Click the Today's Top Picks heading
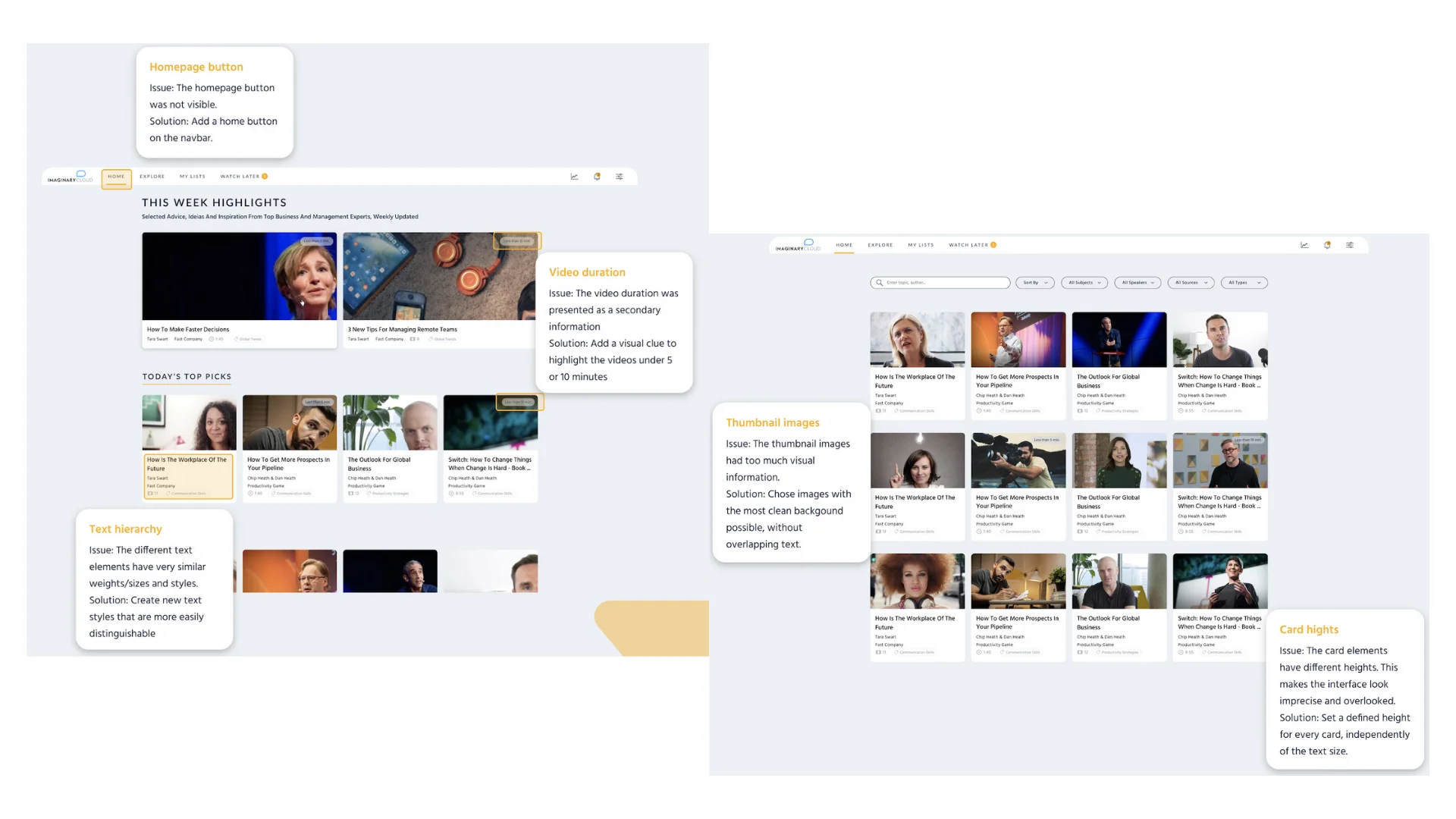Image resolution: width=1456 pixels, height=819 pixels. point(187,377)
